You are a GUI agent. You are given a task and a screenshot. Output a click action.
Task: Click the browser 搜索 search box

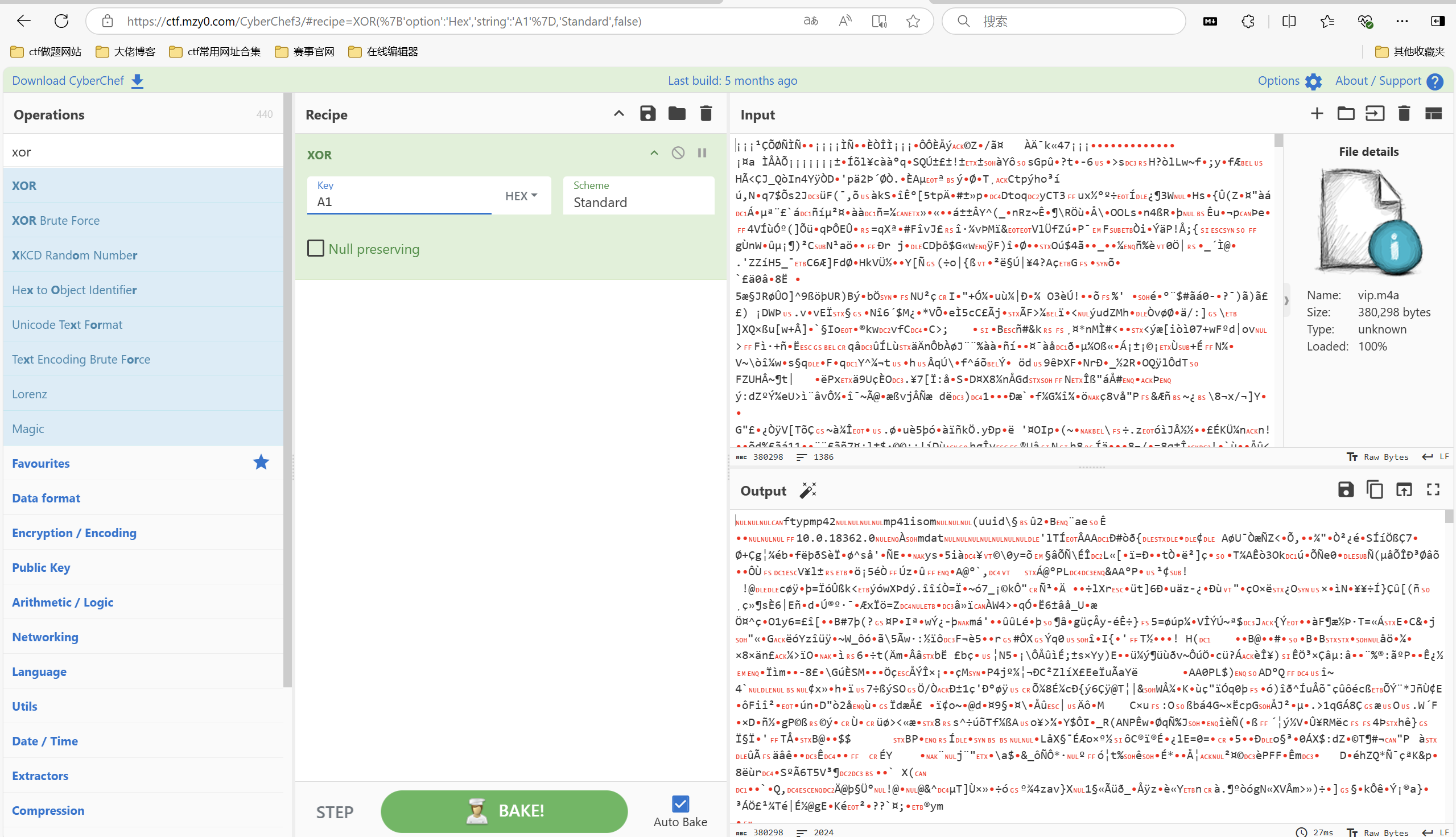click(1063, 21)
